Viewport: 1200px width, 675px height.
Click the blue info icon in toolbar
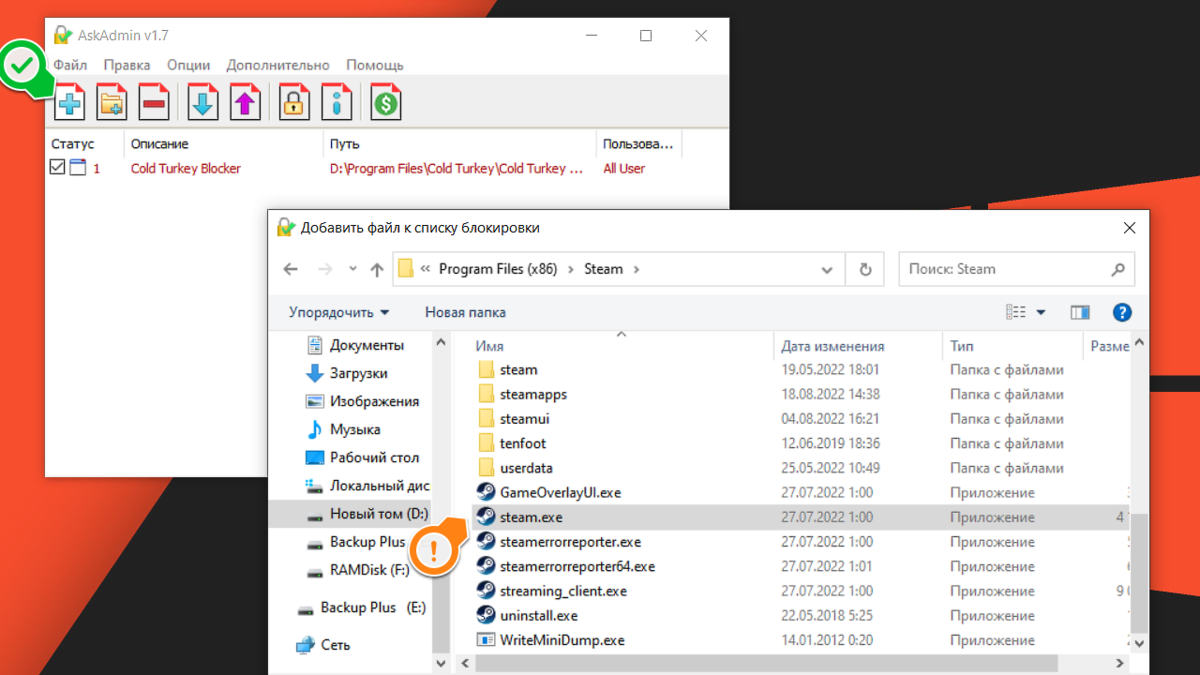pos(336,102)
